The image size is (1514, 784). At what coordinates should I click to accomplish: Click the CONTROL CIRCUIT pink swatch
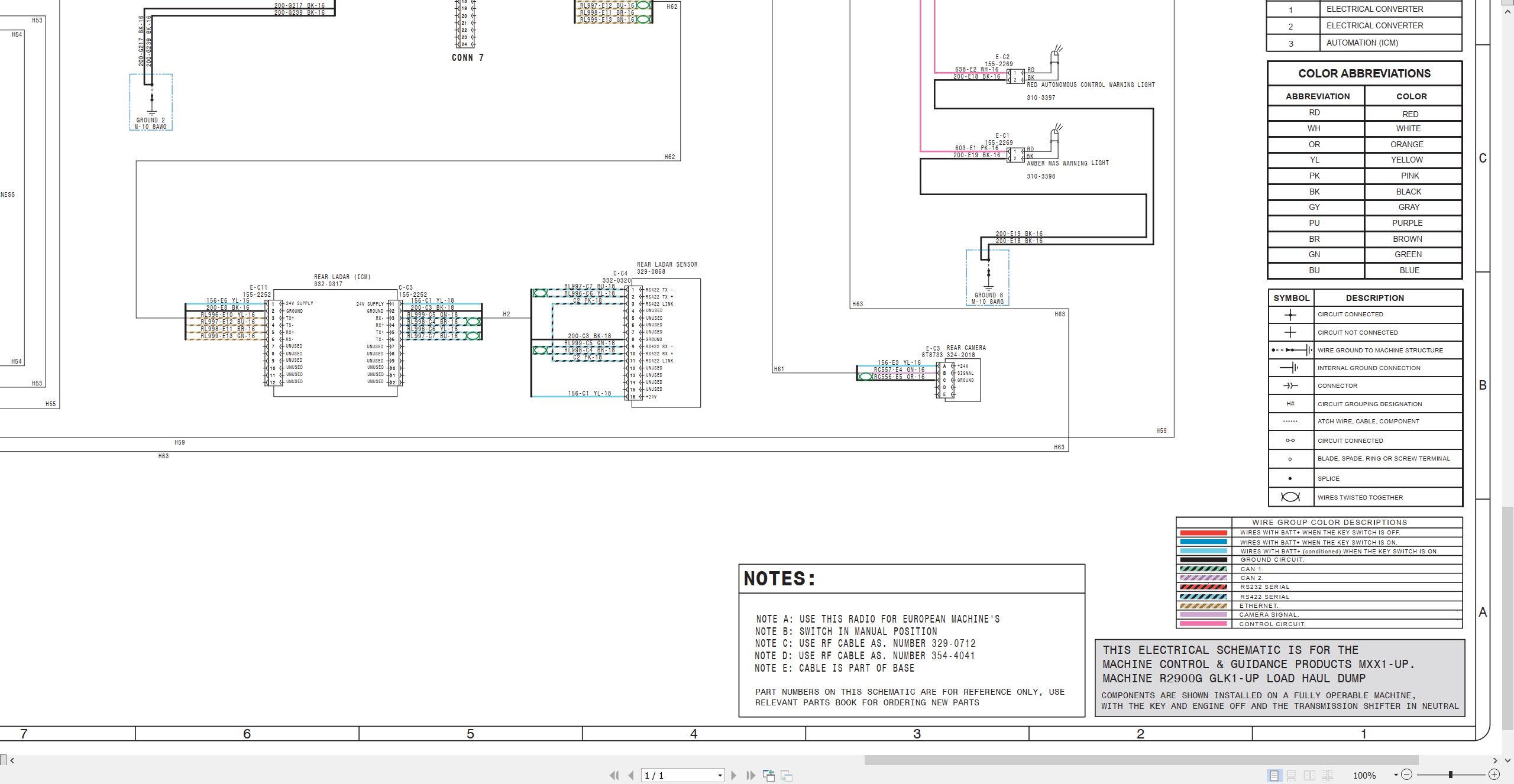pyautogui.click(x=1203, y=624)
